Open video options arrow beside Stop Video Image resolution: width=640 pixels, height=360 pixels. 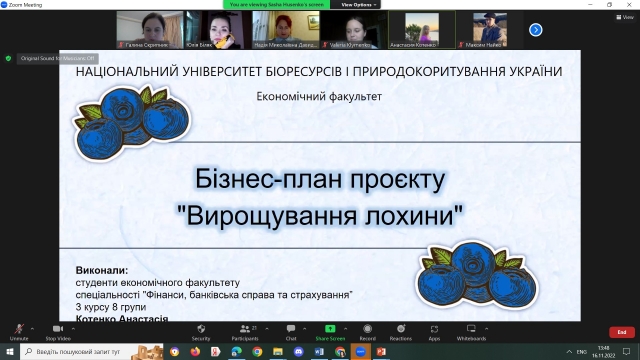click(73, 329)
